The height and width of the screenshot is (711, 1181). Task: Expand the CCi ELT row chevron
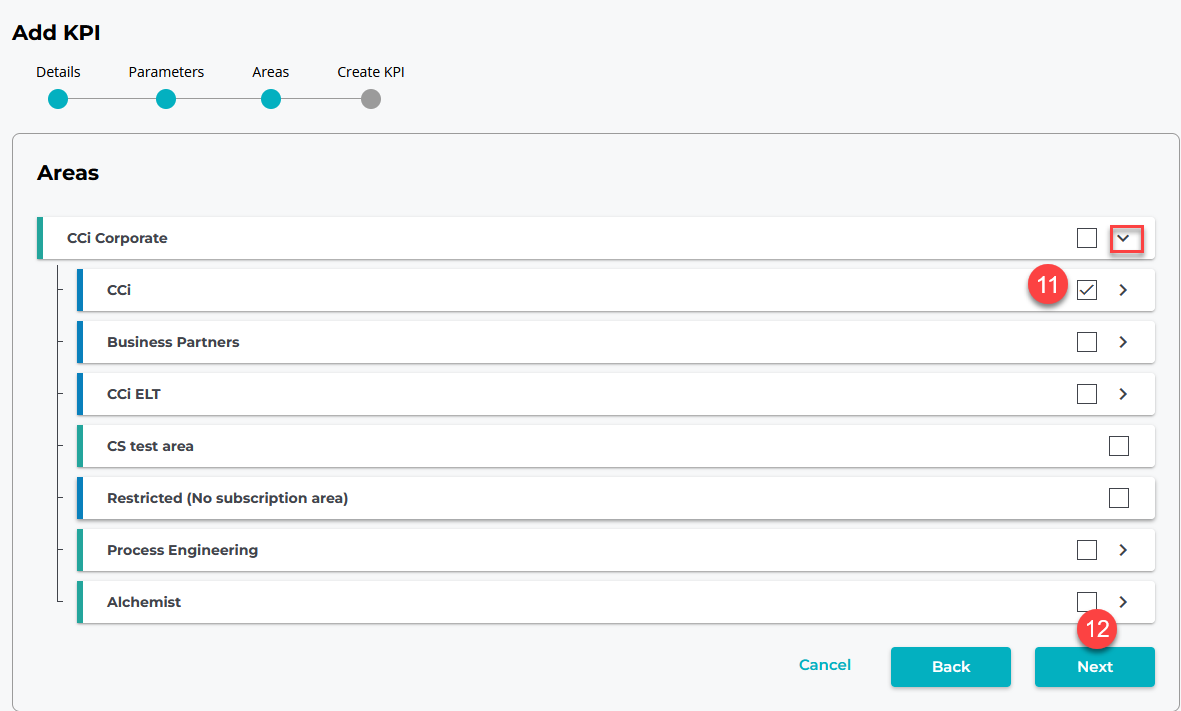pos(1123,394)
